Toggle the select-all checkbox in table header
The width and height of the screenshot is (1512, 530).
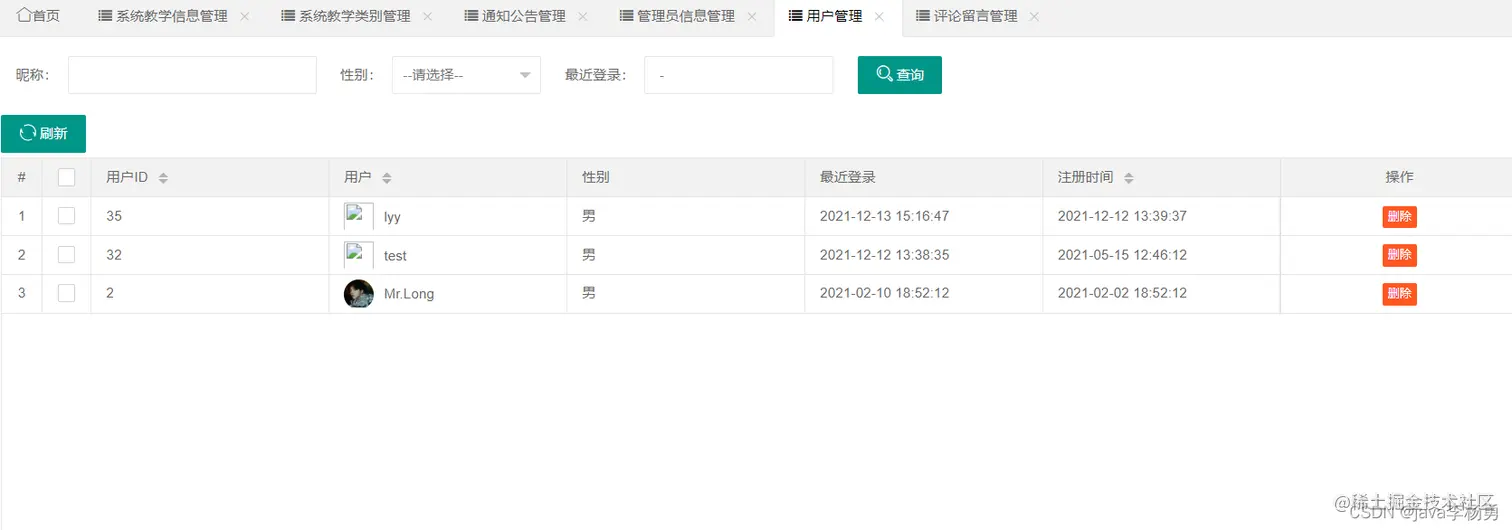[67, 177]
